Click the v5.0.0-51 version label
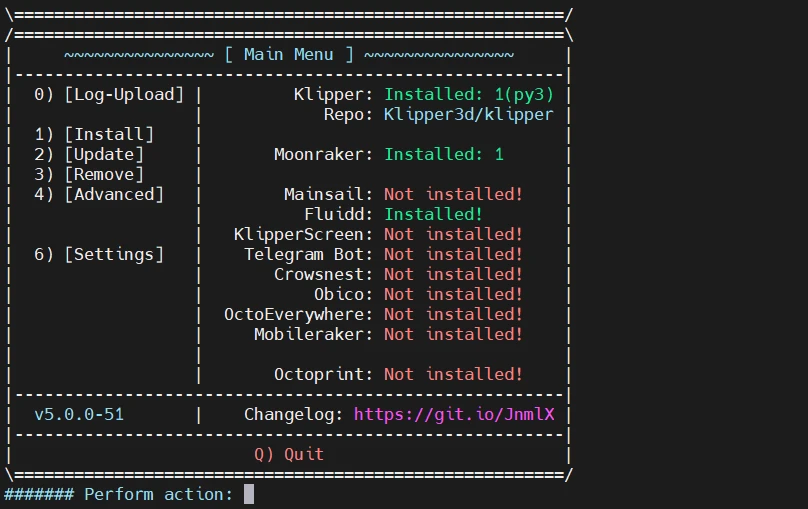The height and width of the screenshot is (509, 808). (79, 414)
